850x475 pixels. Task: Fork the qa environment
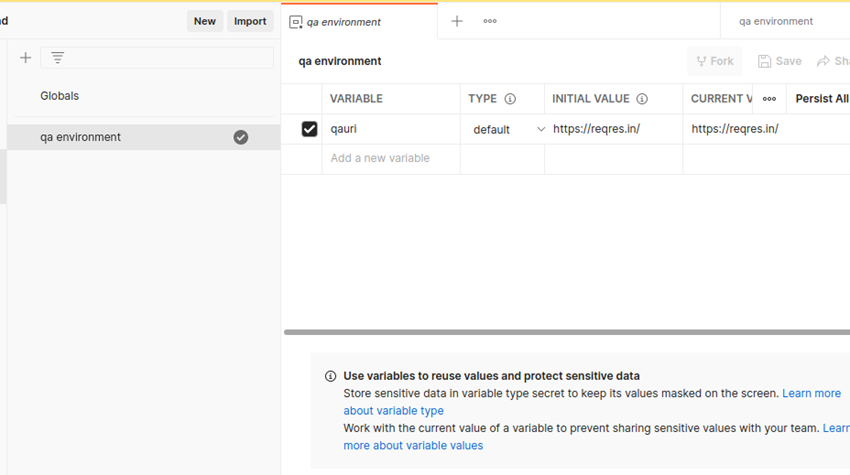(x=715, y=61)
